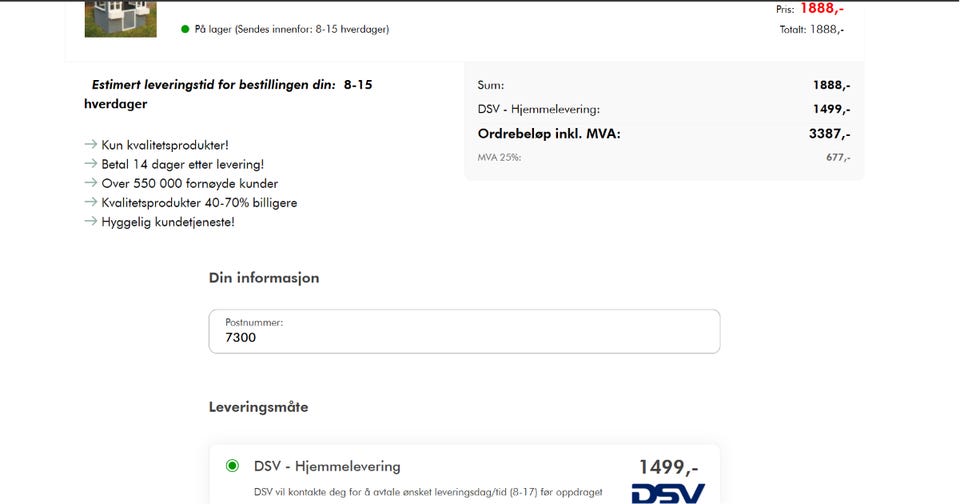Focus the Postnummer input field
The image size is (960, 504).
point(464,331)
